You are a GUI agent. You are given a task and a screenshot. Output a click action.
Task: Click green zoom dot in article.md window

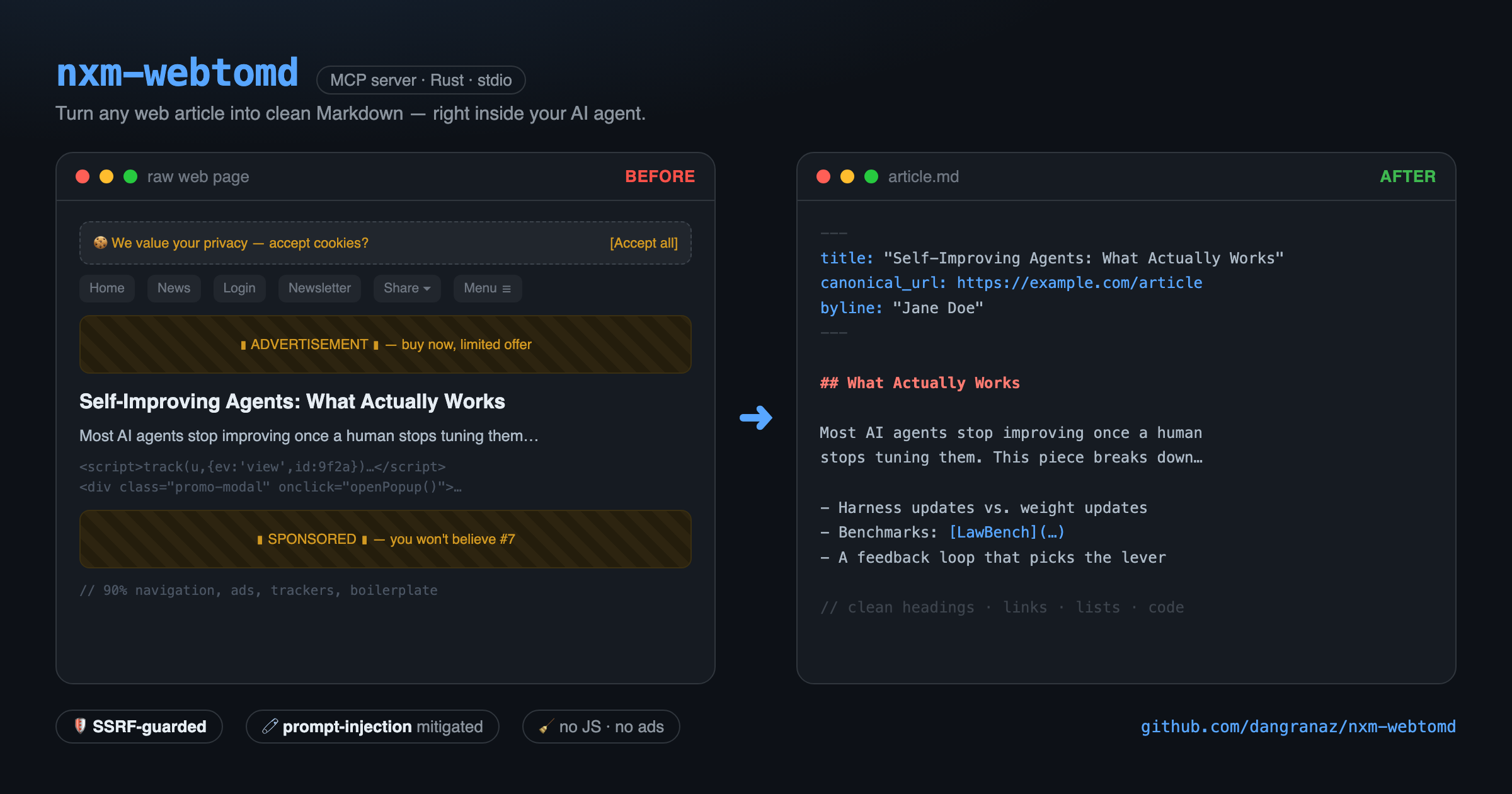[x=871, y=176]
